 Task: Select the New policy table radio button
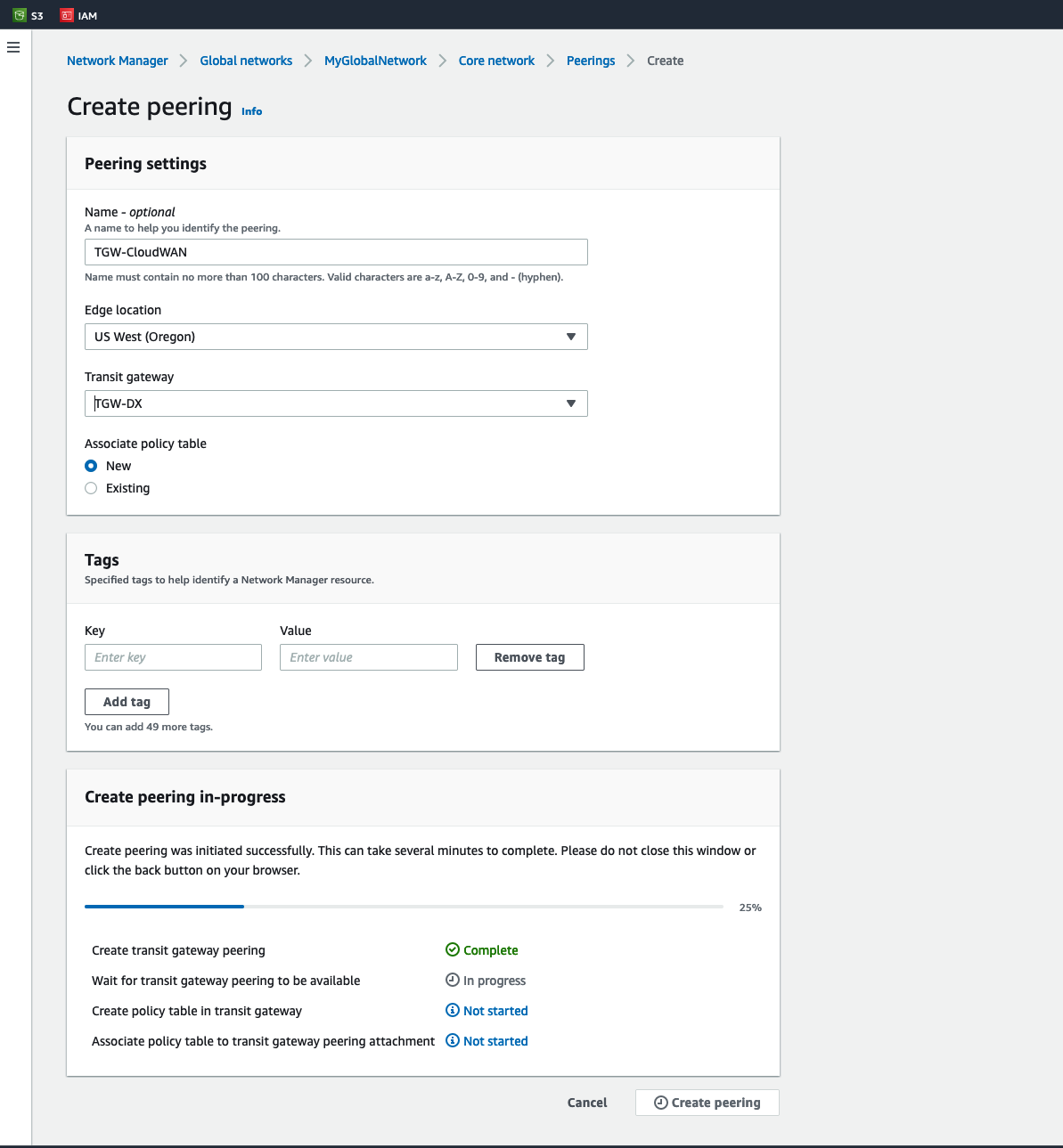point(91,466)
